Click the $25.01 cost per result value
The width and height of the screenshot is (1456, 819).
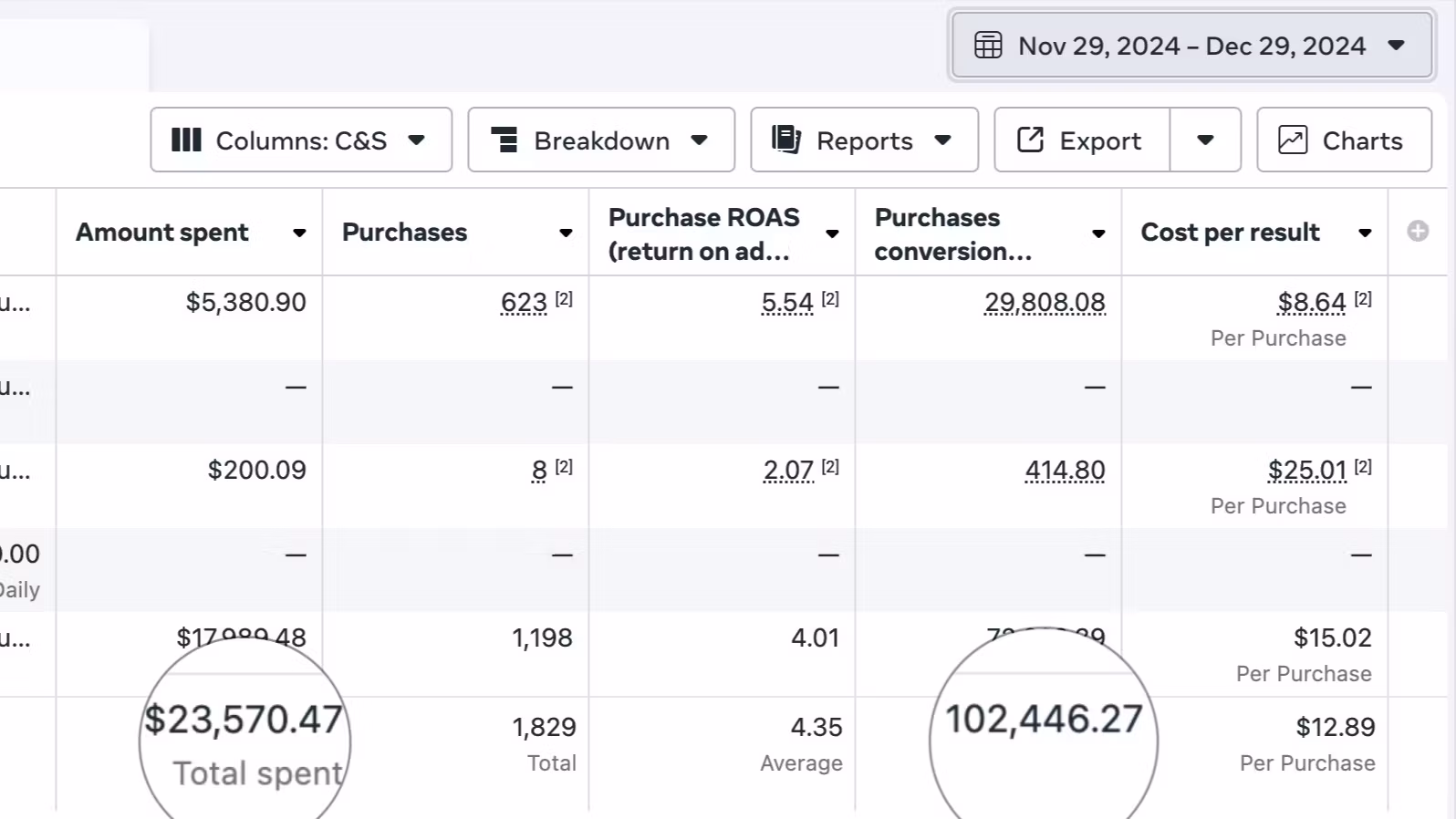pos(1306,471)
